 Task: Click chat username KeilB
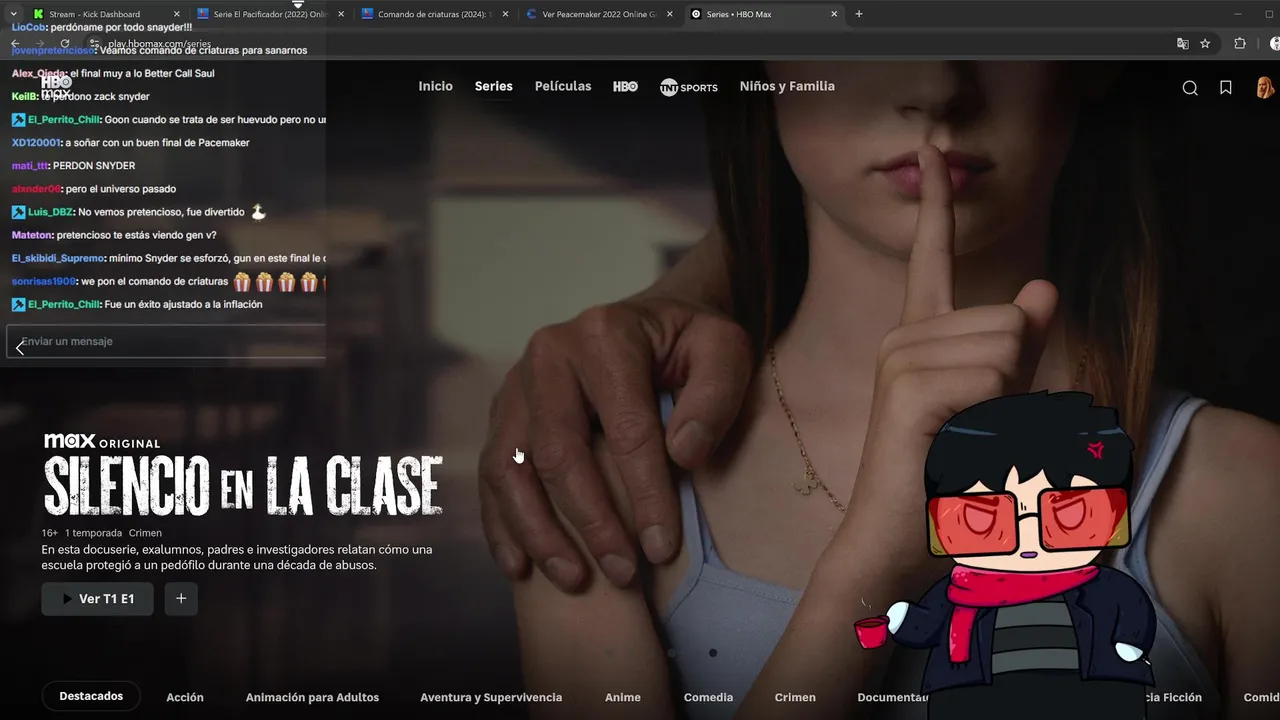coord(24,96)
